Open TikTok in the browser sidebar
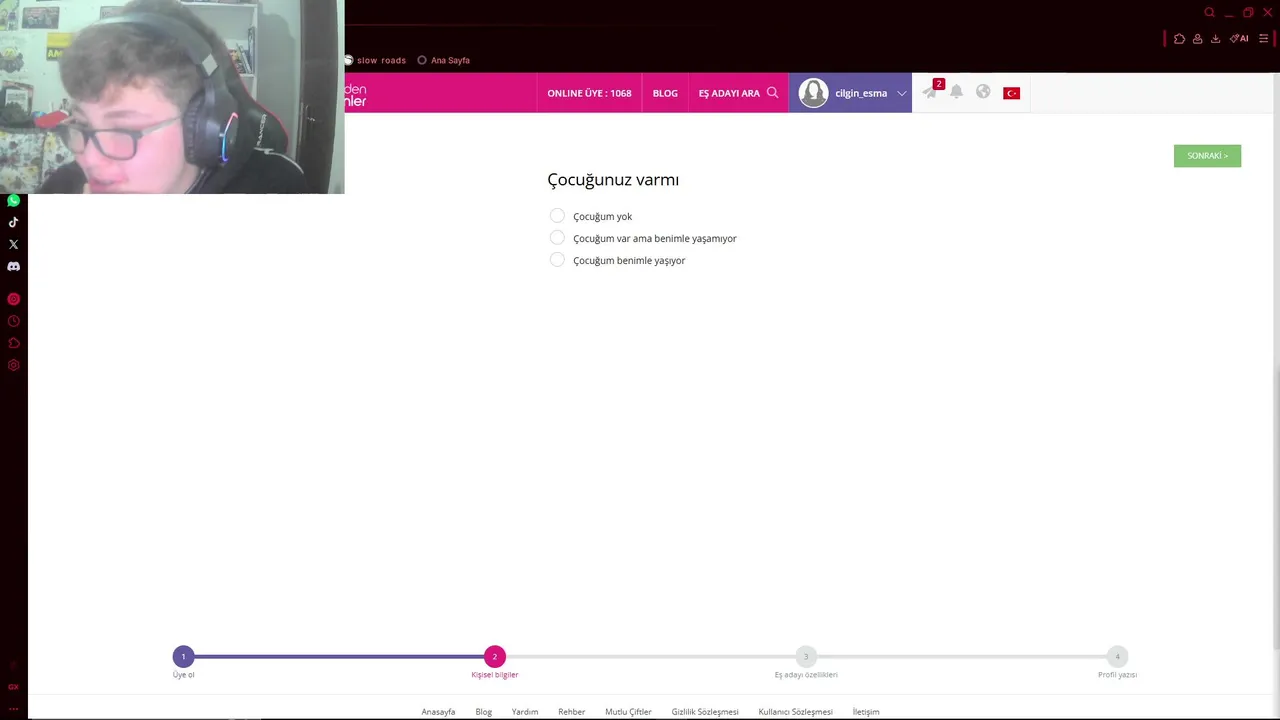The height and width of the screenshot is (720, 1280). (x=13, y=222)
